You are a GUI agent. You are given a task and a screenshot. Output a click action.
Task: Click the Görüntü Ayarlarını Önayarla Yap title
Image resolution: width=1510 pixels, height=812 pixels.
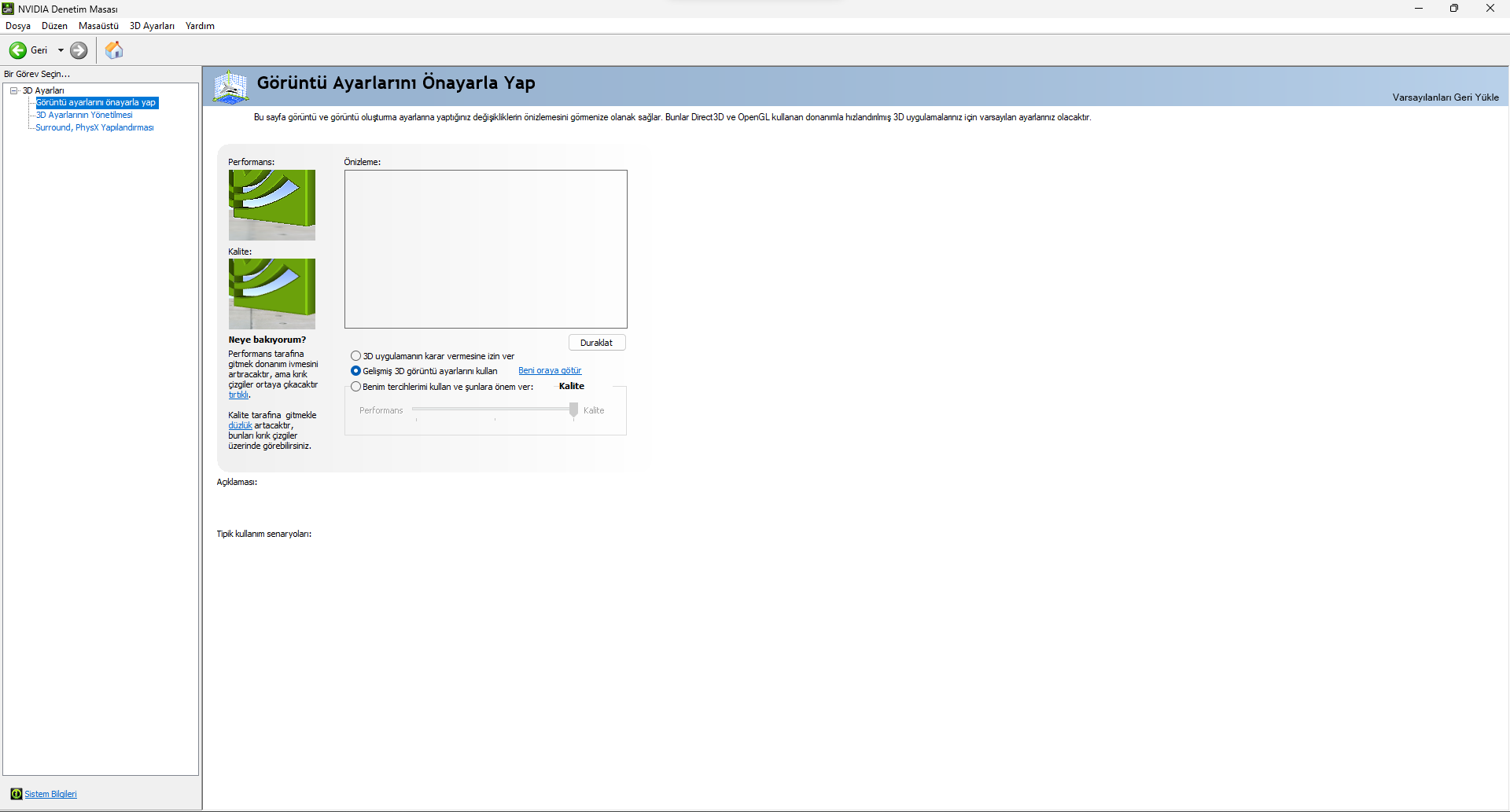tap(396, 83)
